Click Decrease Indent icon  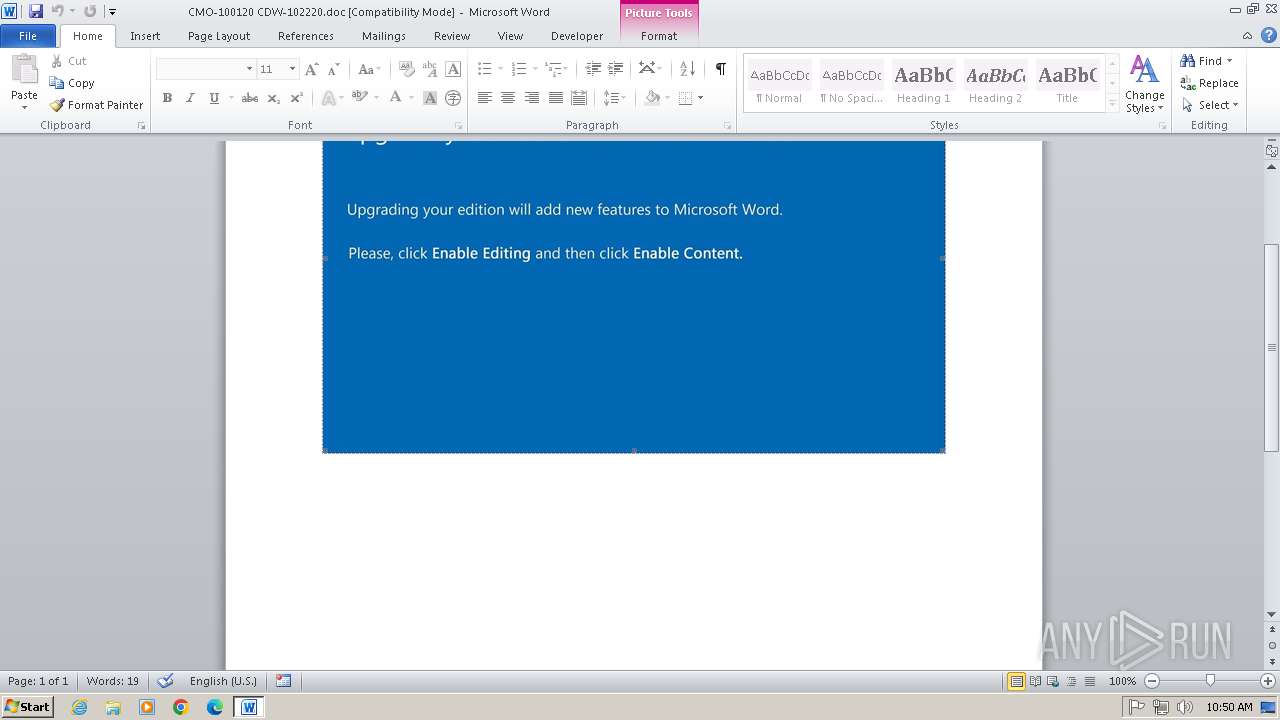click(x=593, y=69)
